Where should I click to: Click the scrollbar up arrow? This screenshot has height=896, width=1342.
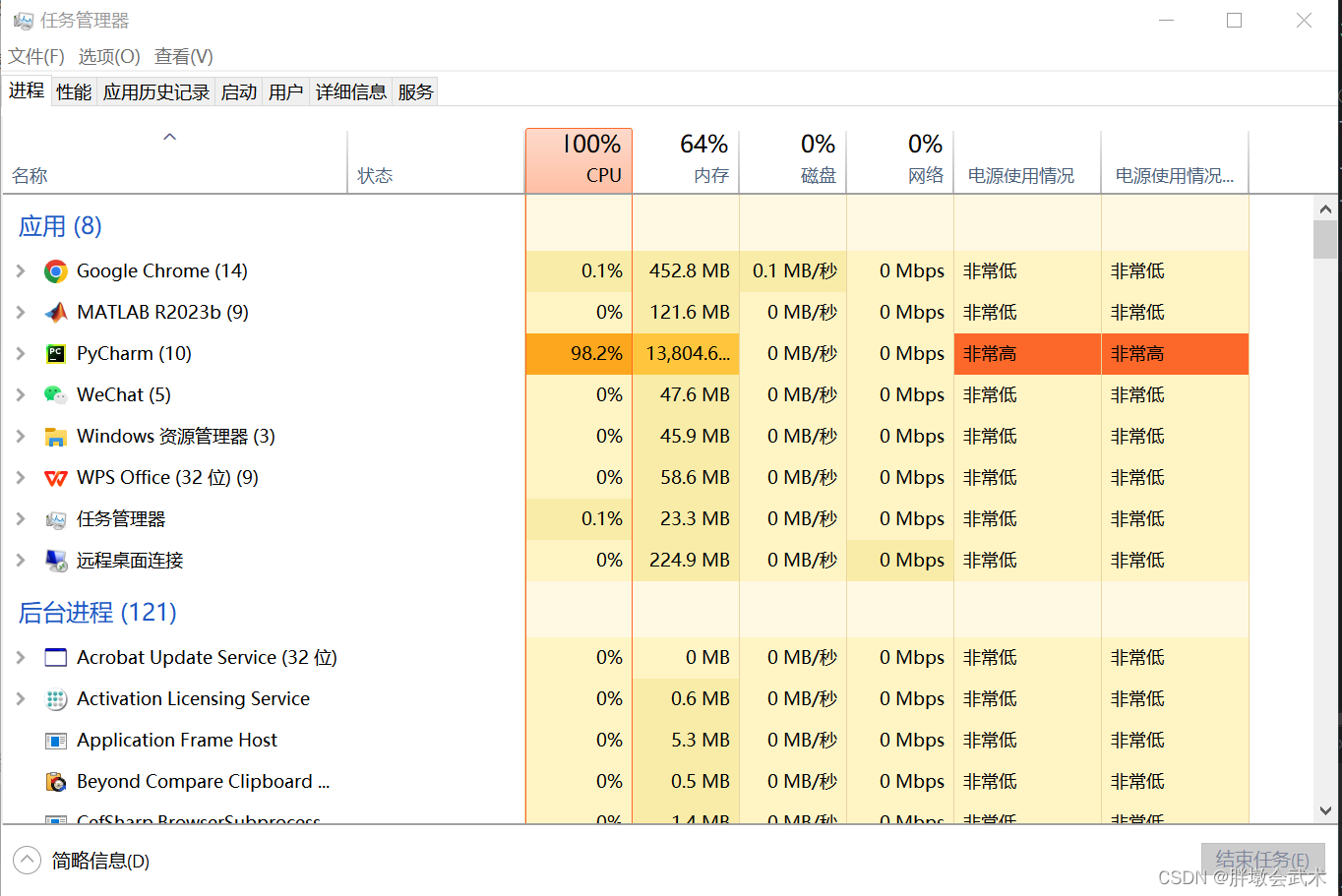point(1325,209)
